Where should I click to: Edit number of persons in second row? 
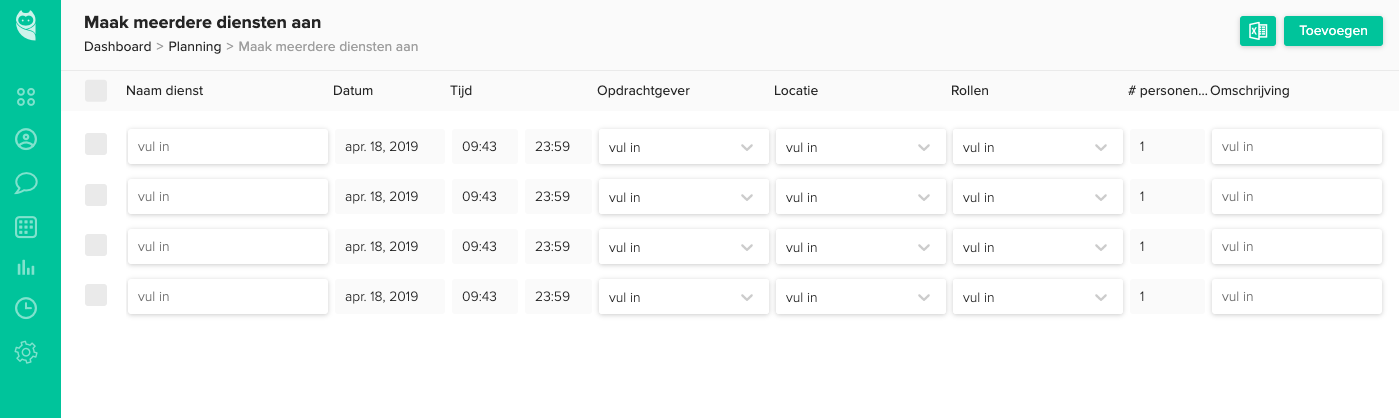(x=1167, y=196)
